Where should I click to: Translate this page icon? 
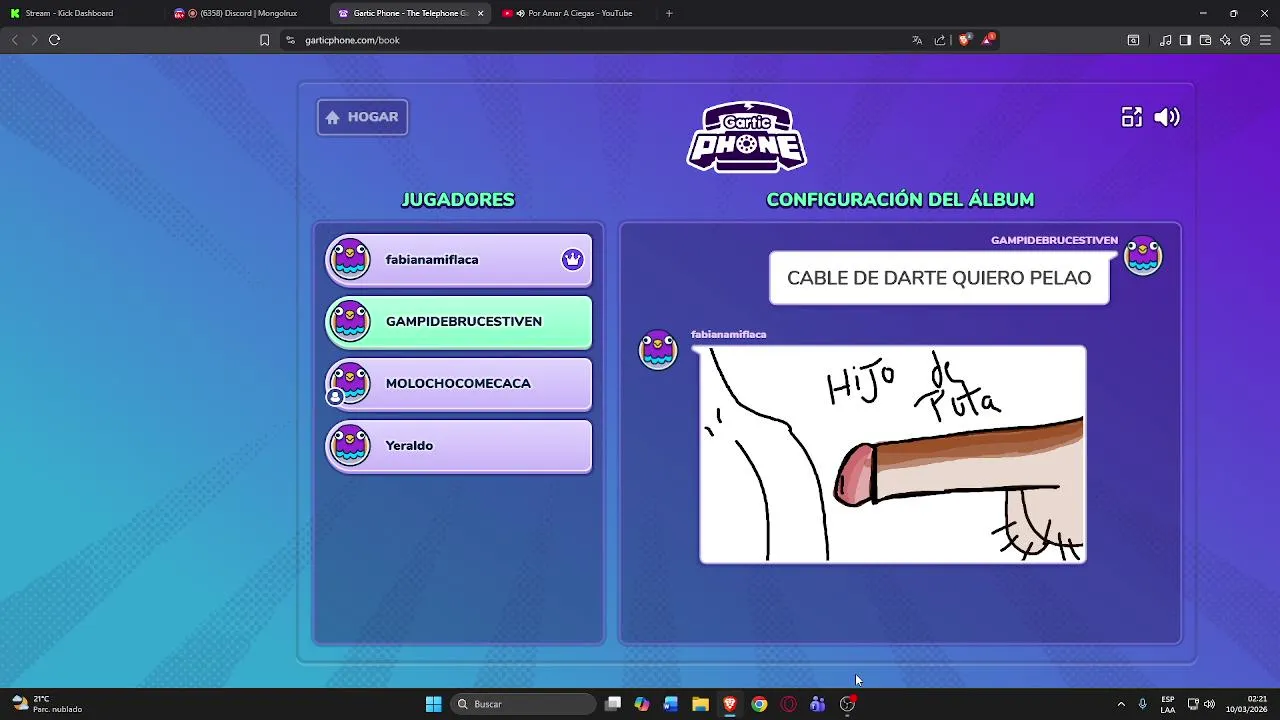coord(917,40)
